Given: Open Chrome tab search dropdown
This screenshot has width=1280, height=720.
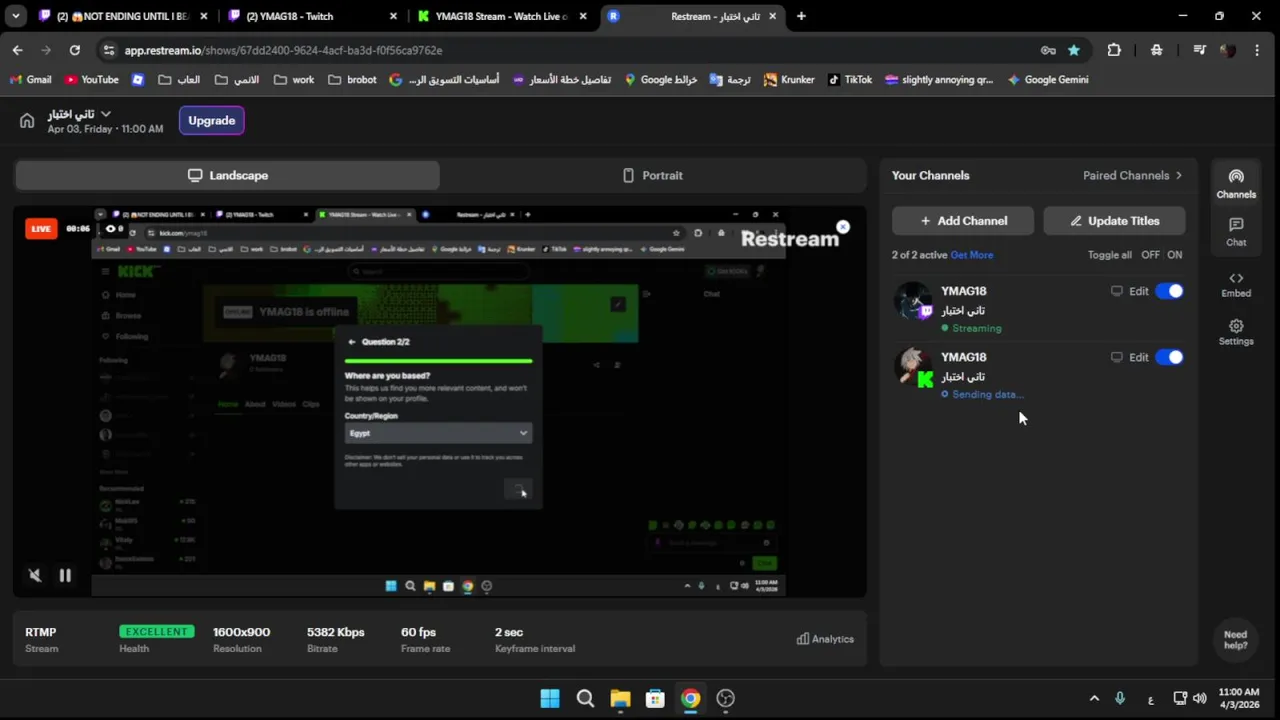Looking at the screenshot, I should pyautogui.click(x=16, y=16).
